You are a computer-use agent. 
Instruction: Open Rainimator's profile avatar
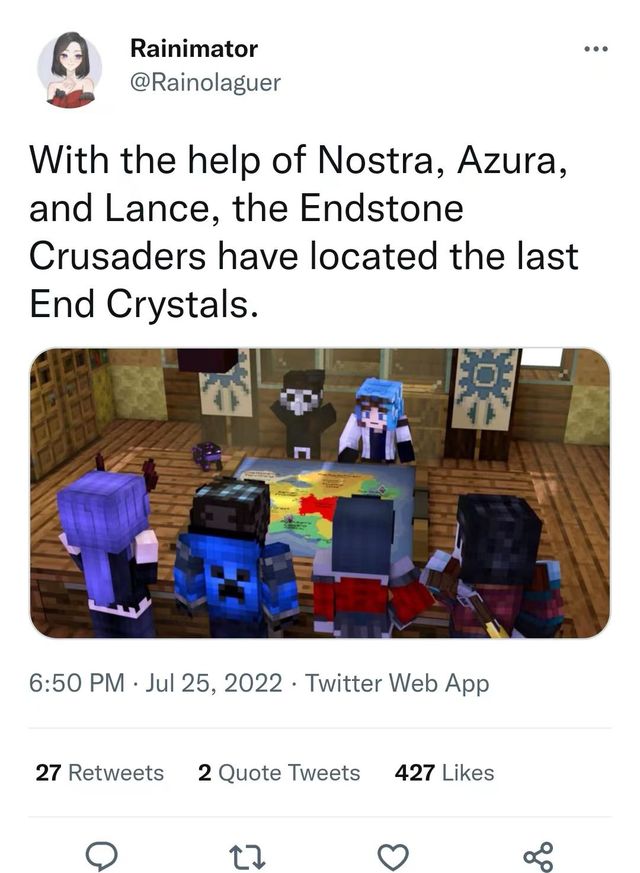pyautogui.click(x=70, y=69)
